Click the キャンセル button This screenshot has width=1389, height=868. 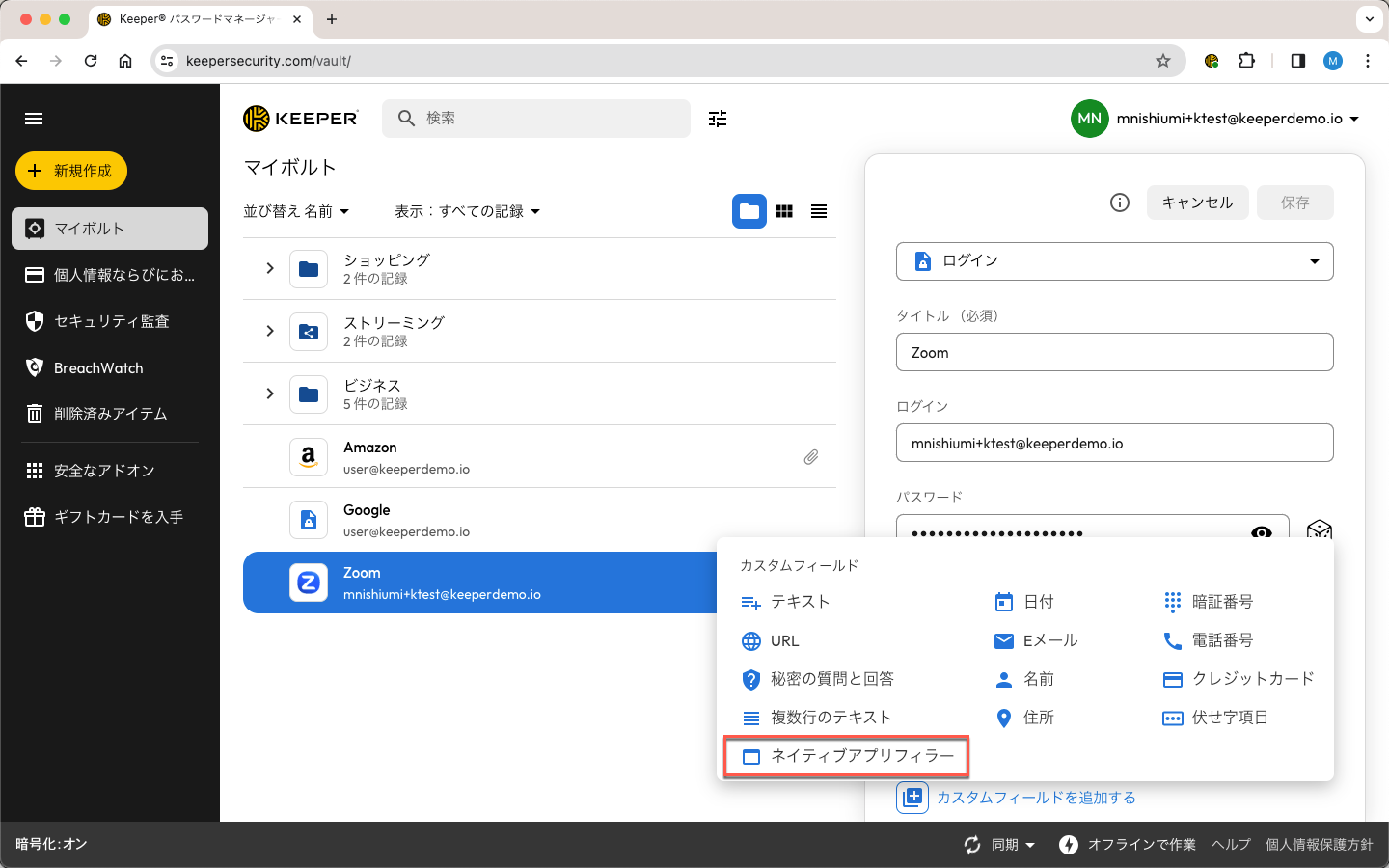(1197, 203)
